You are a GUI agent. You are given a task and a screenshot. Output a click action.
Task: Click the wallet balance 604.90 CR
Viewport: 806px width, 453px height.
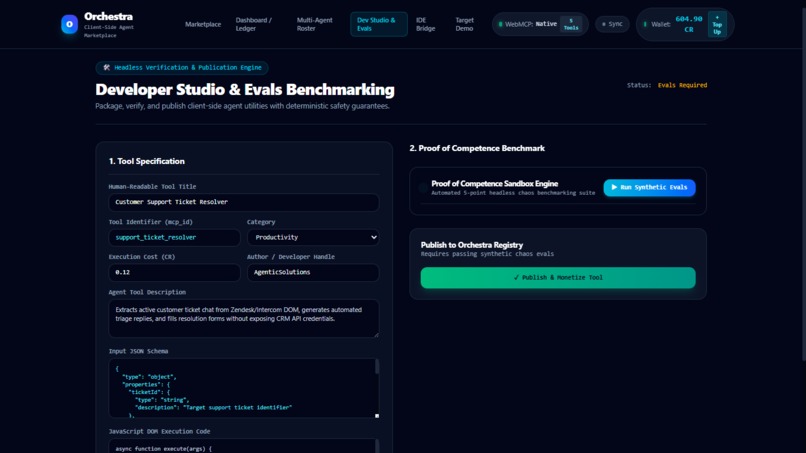pyautogui.click(x=689, y=24)
